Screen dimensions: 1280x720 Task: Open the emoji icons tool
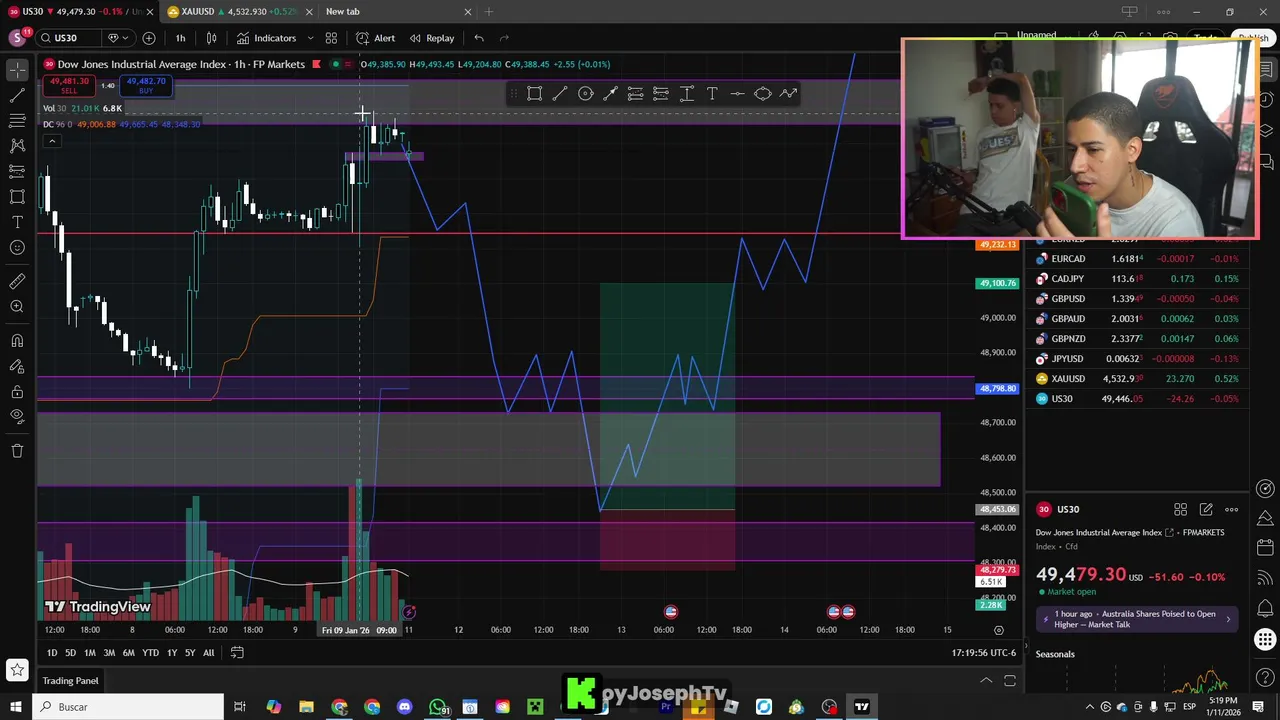point(17,247)
